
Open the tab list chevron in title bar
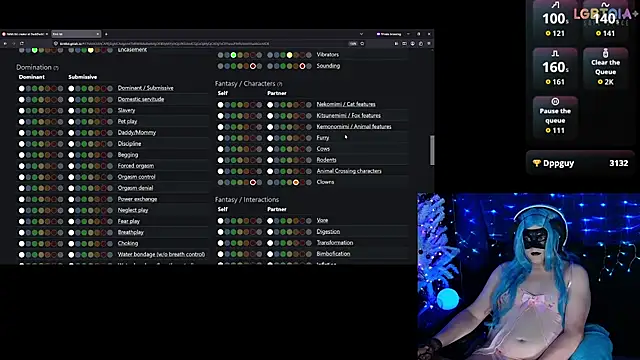coord(361,34)
